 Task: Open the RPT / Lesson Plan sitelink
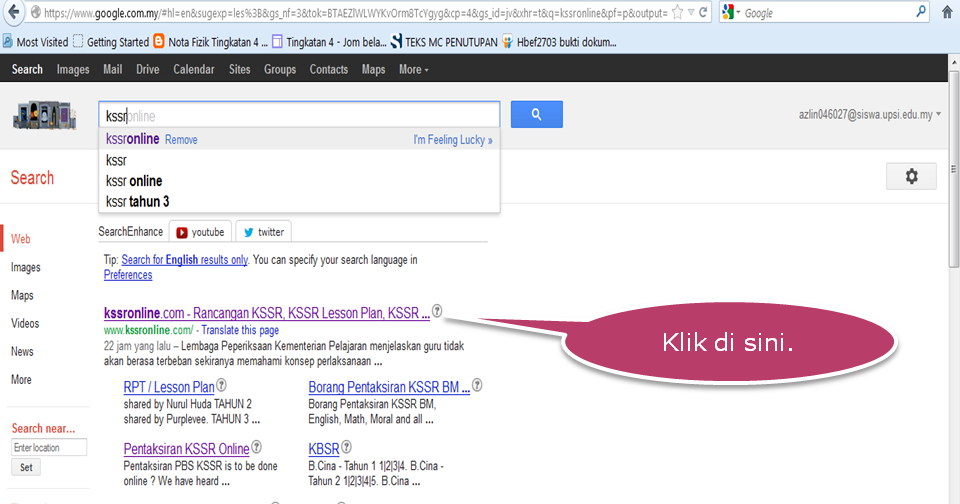169,387
